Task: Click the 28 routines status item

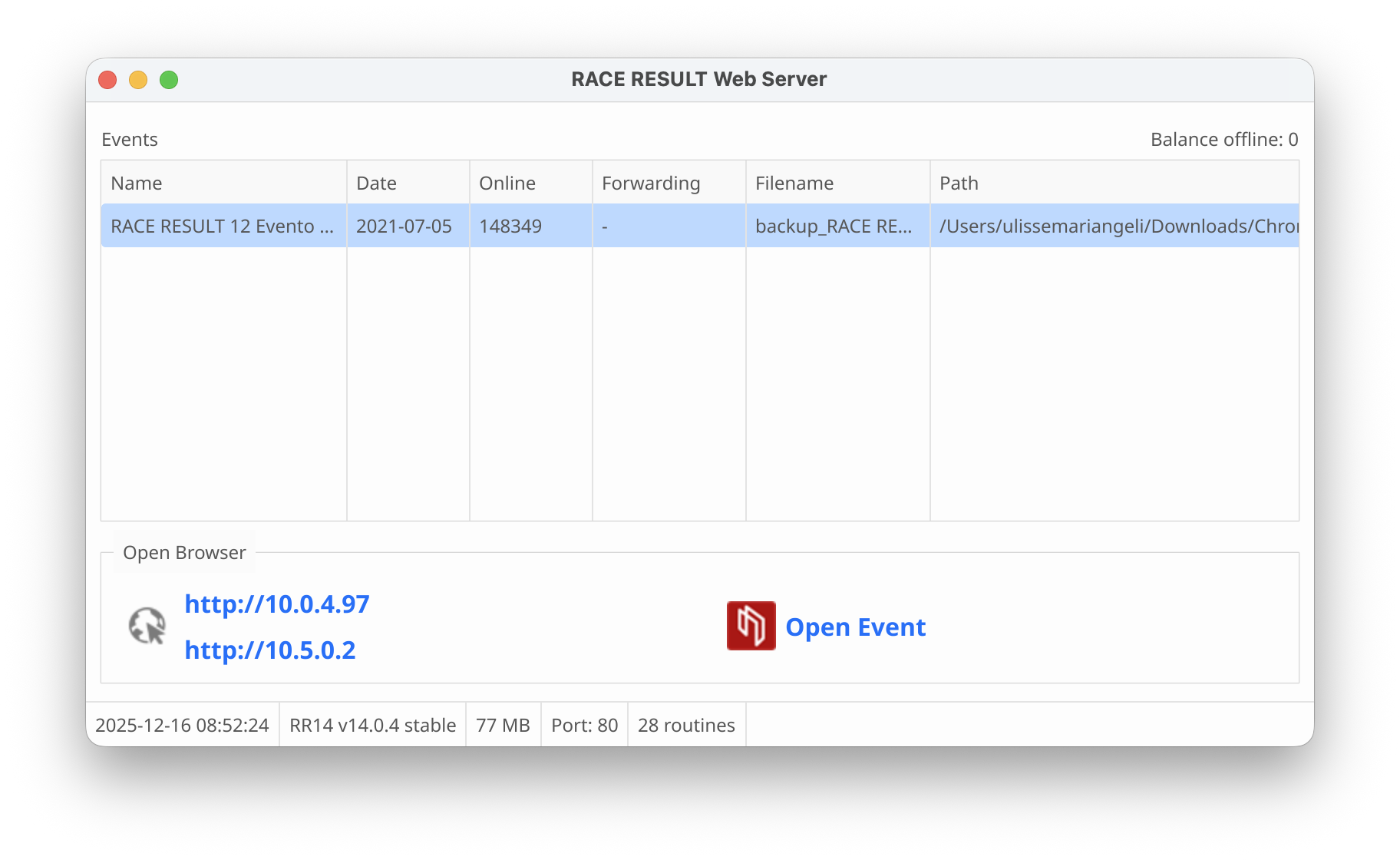Action: (x=686, y=726)
